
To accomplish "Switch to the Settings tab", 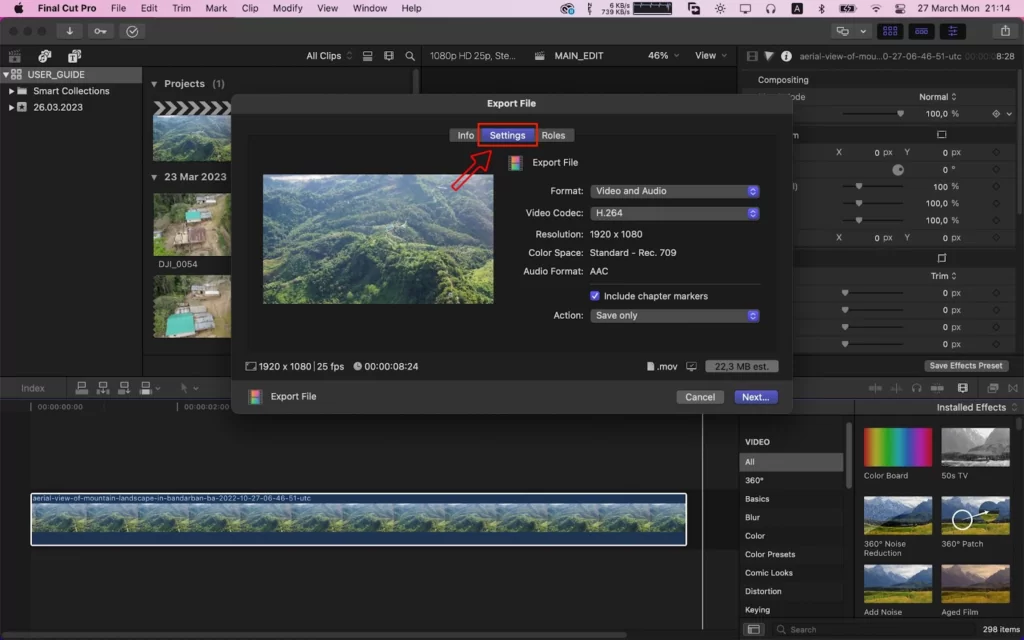I will click(507, 135).
